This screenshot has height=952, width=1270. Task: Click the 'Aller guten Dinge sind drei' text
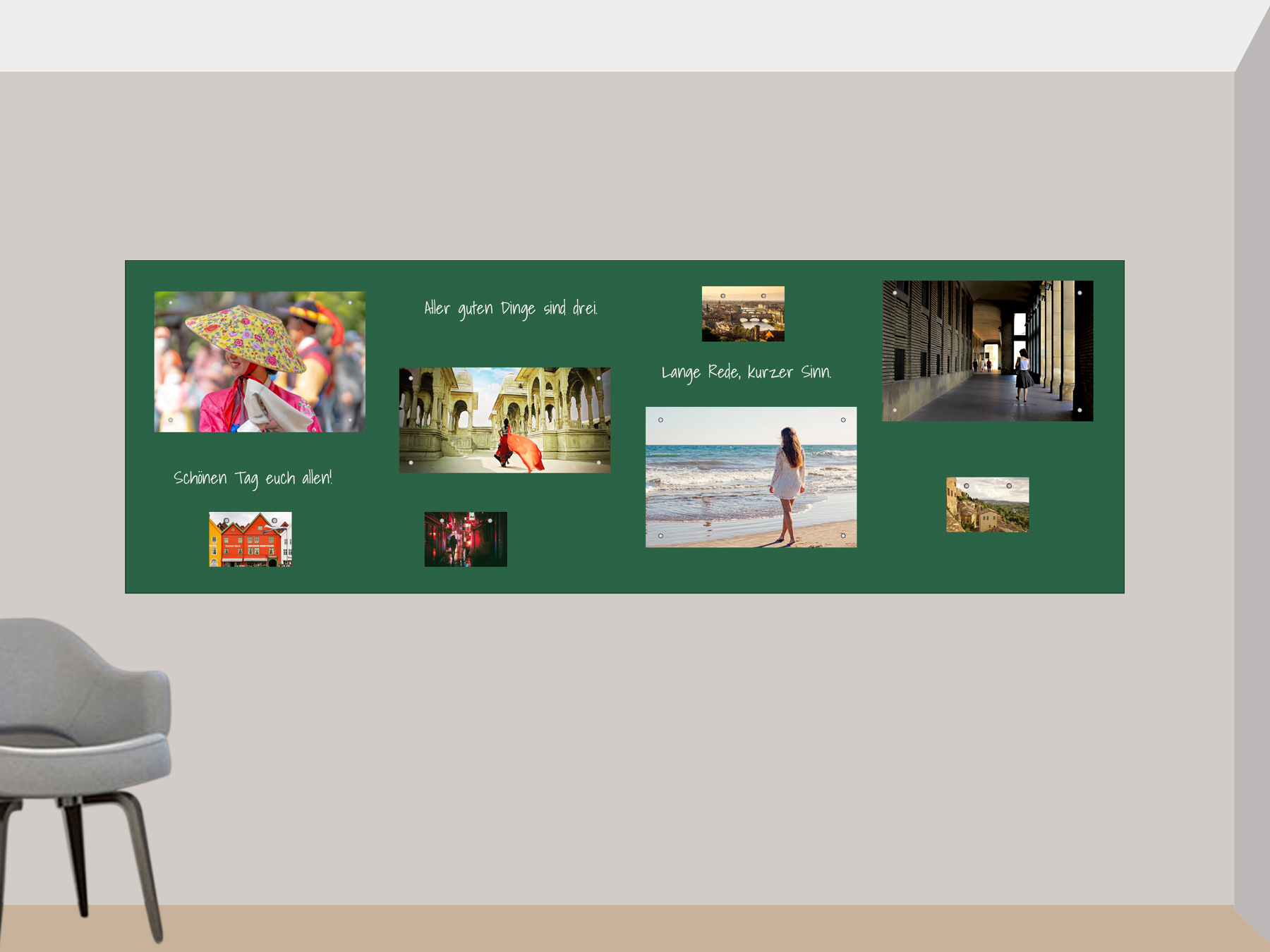click(x=511, y=309)
